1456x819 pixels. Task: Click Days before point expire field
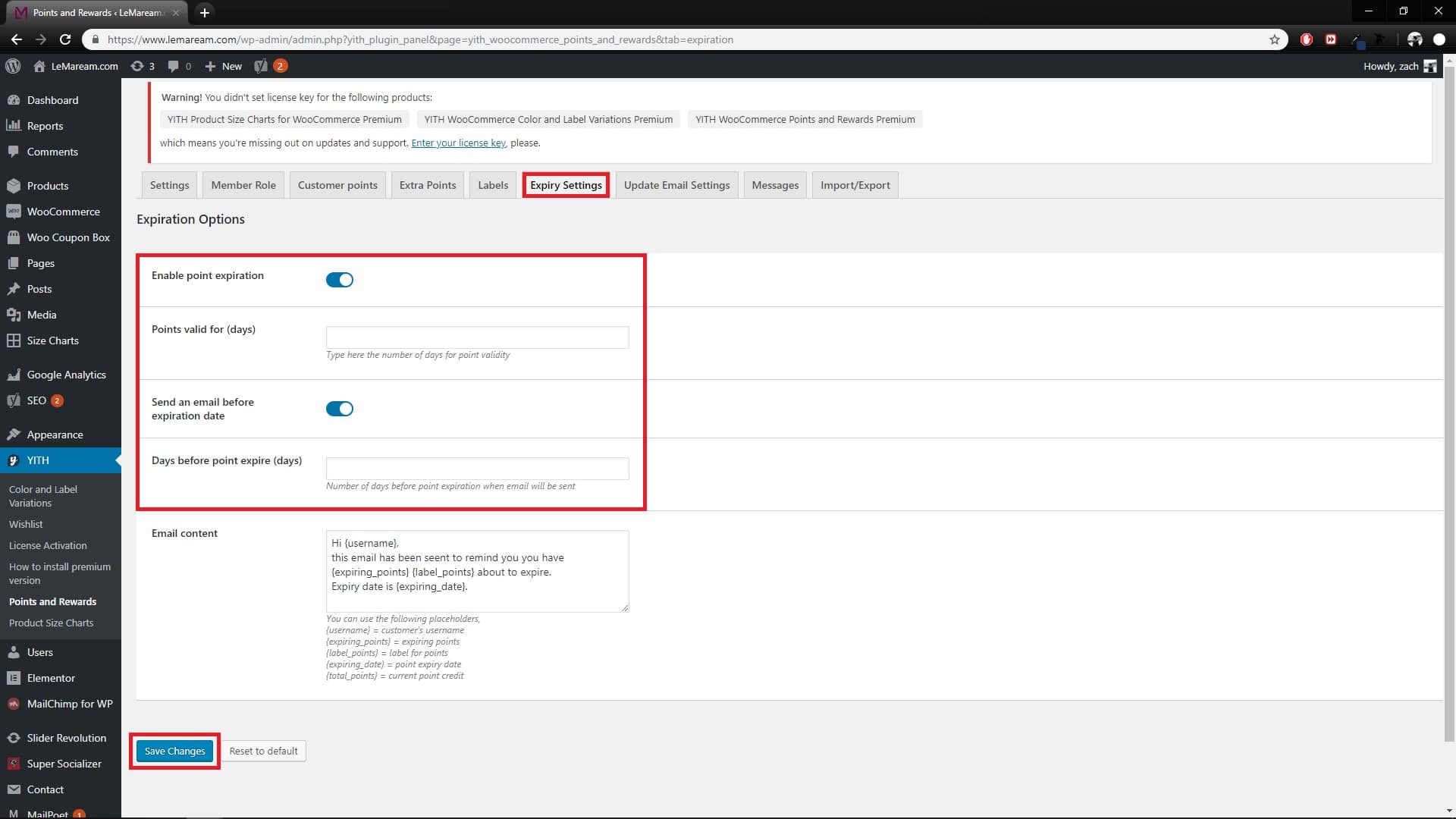click(x=477, y=469)
